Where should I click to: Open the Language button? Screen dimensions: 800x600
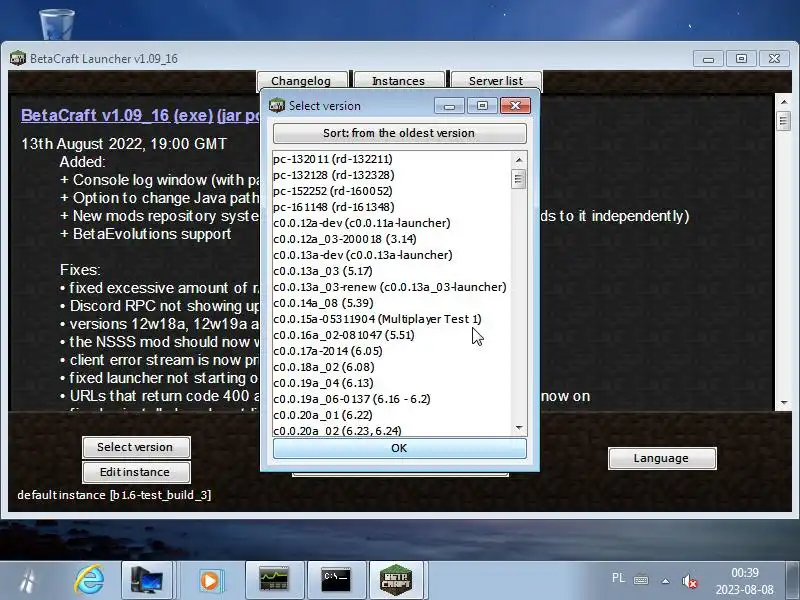tap(662, 458)
